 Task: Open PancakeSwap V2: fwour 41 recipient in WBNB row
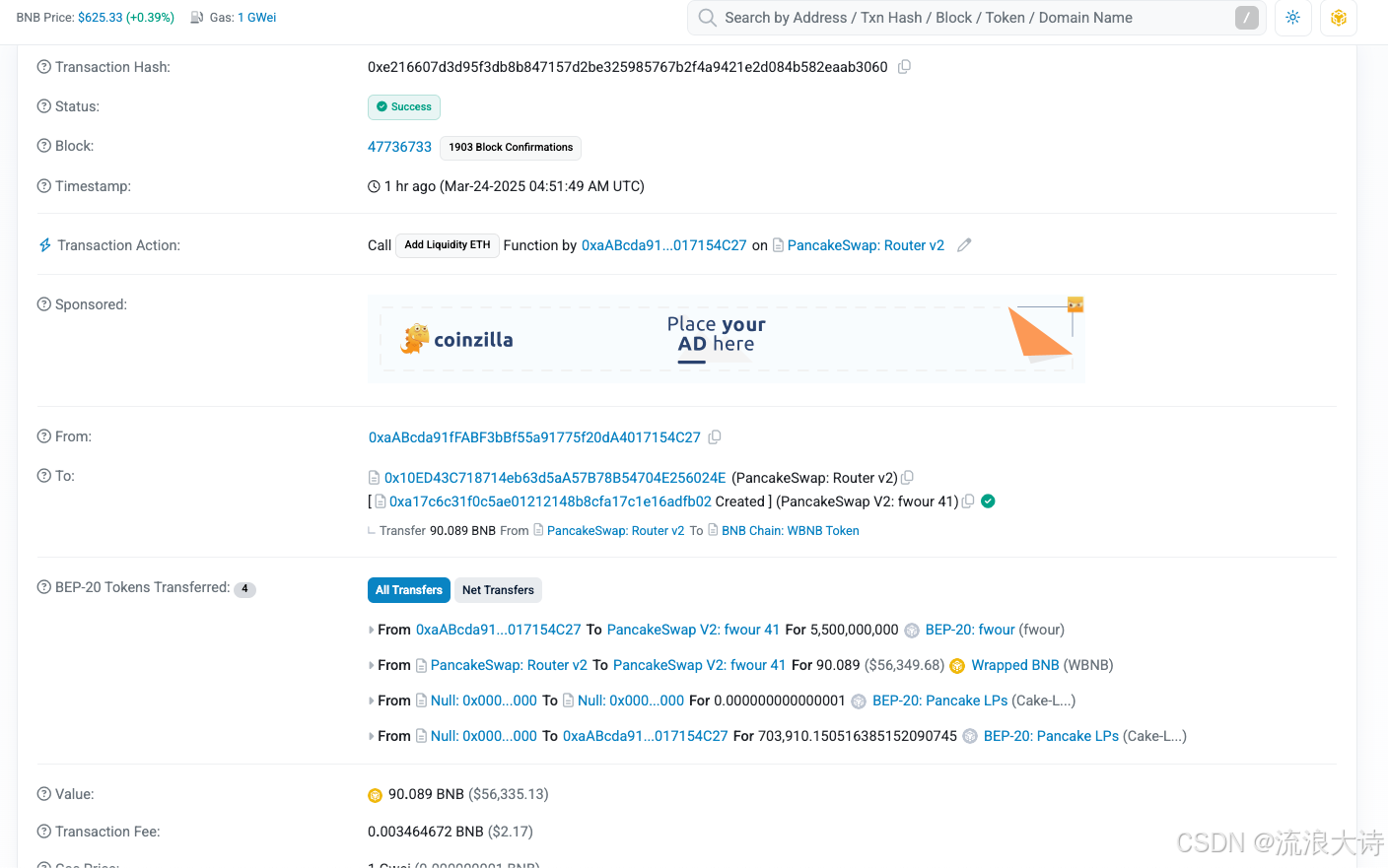[x=699, y=665]
